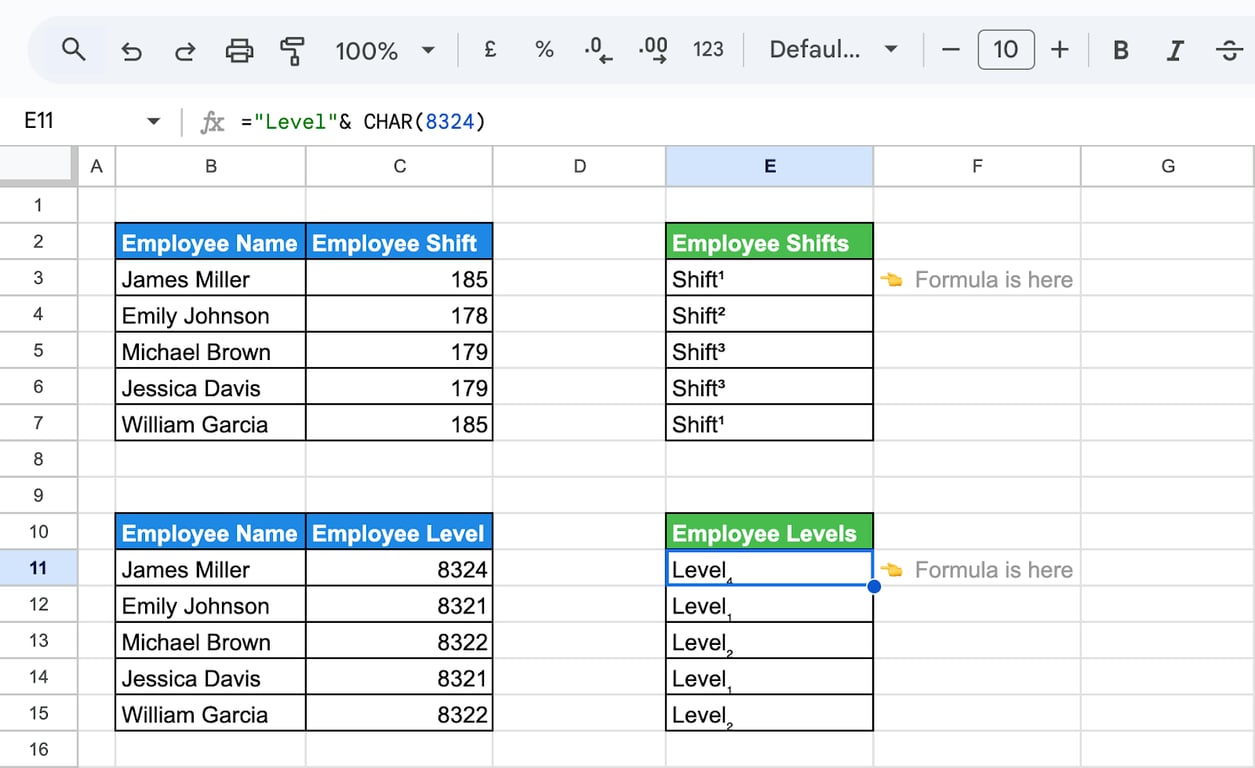Select Employee Name header in row 10
1255x768 pixels.
coord(211,532)
